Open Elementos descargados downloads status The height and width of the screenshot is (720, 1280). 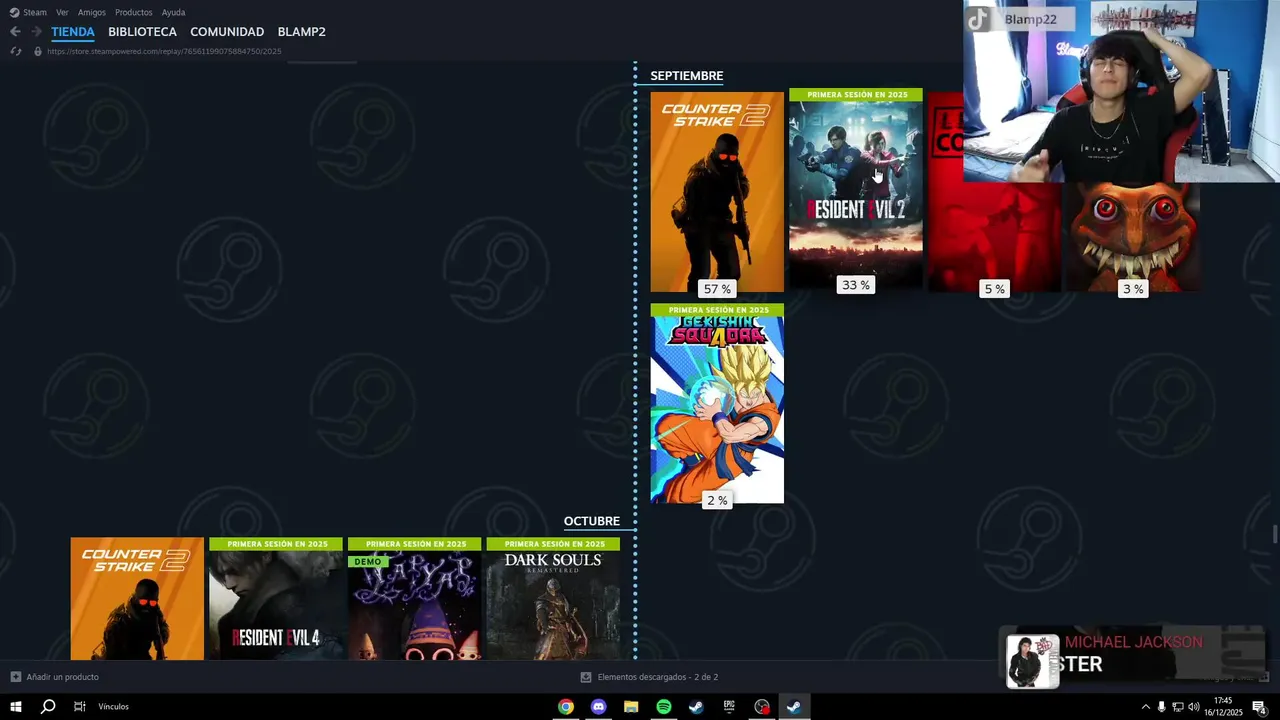(x=658, y=677)
